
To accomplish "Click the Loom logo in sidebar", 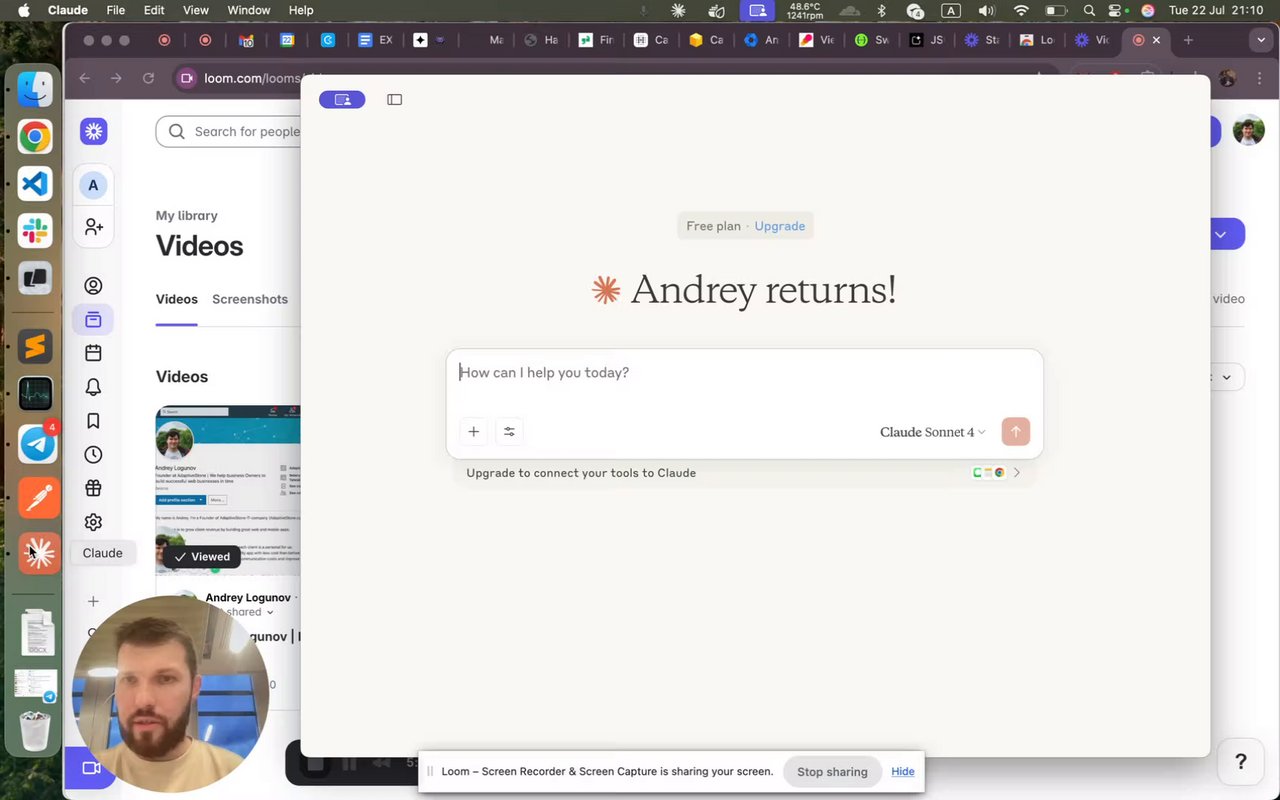I will (x=94, y=131).
